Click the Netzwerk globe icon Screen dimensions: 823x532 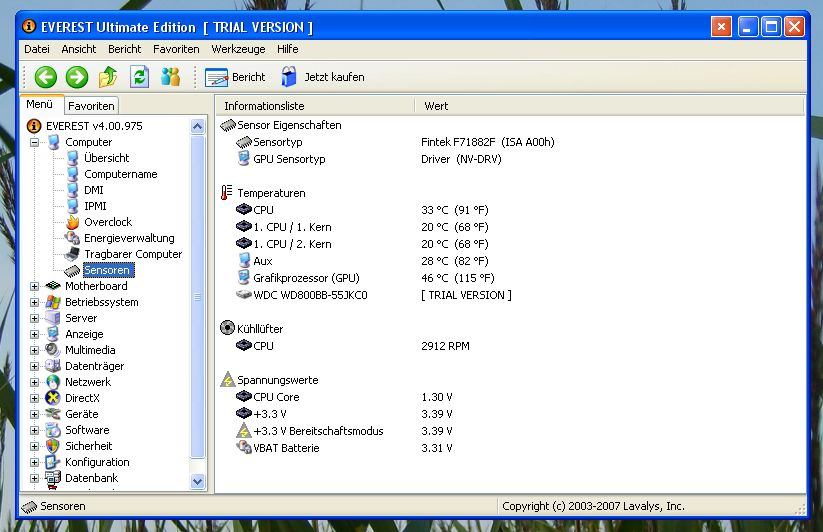tap(53, 382)
